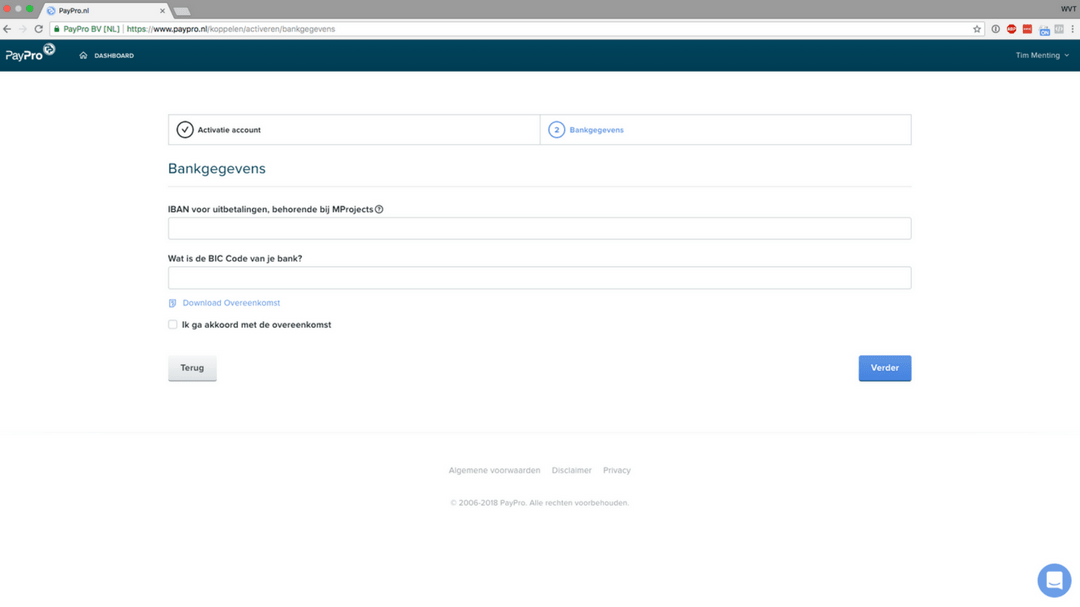
Task: Open the Algemene voorwaarden footer link
Action: click(495, 471)
